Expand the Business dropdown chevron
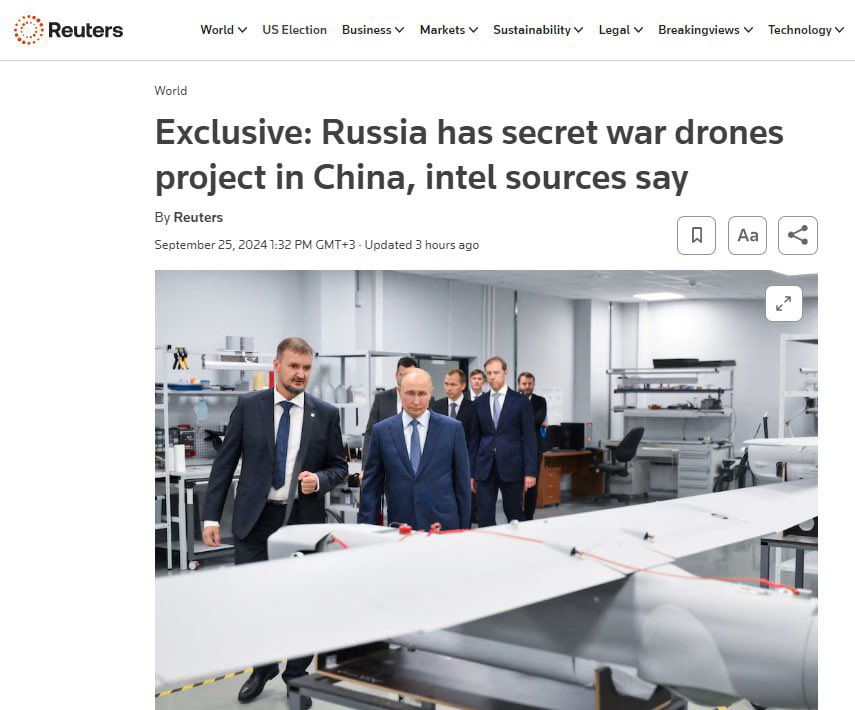The width and height of the screenshot is (855, 710). point(400,30)
